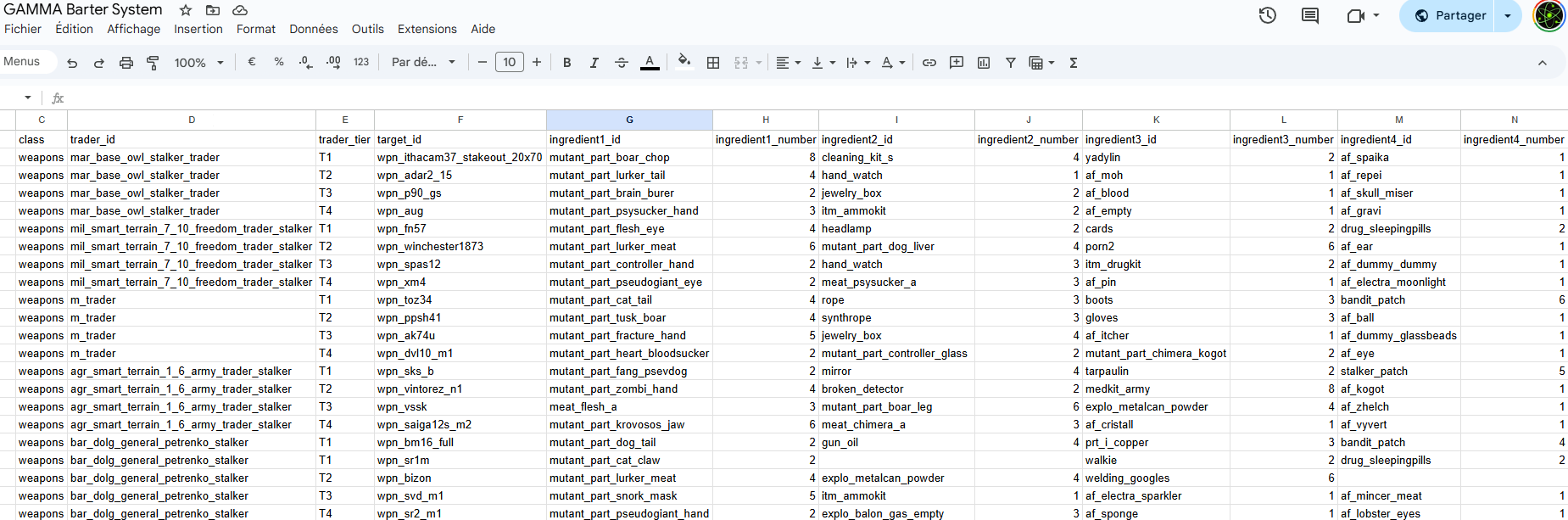Open the Édition menu

75,29
